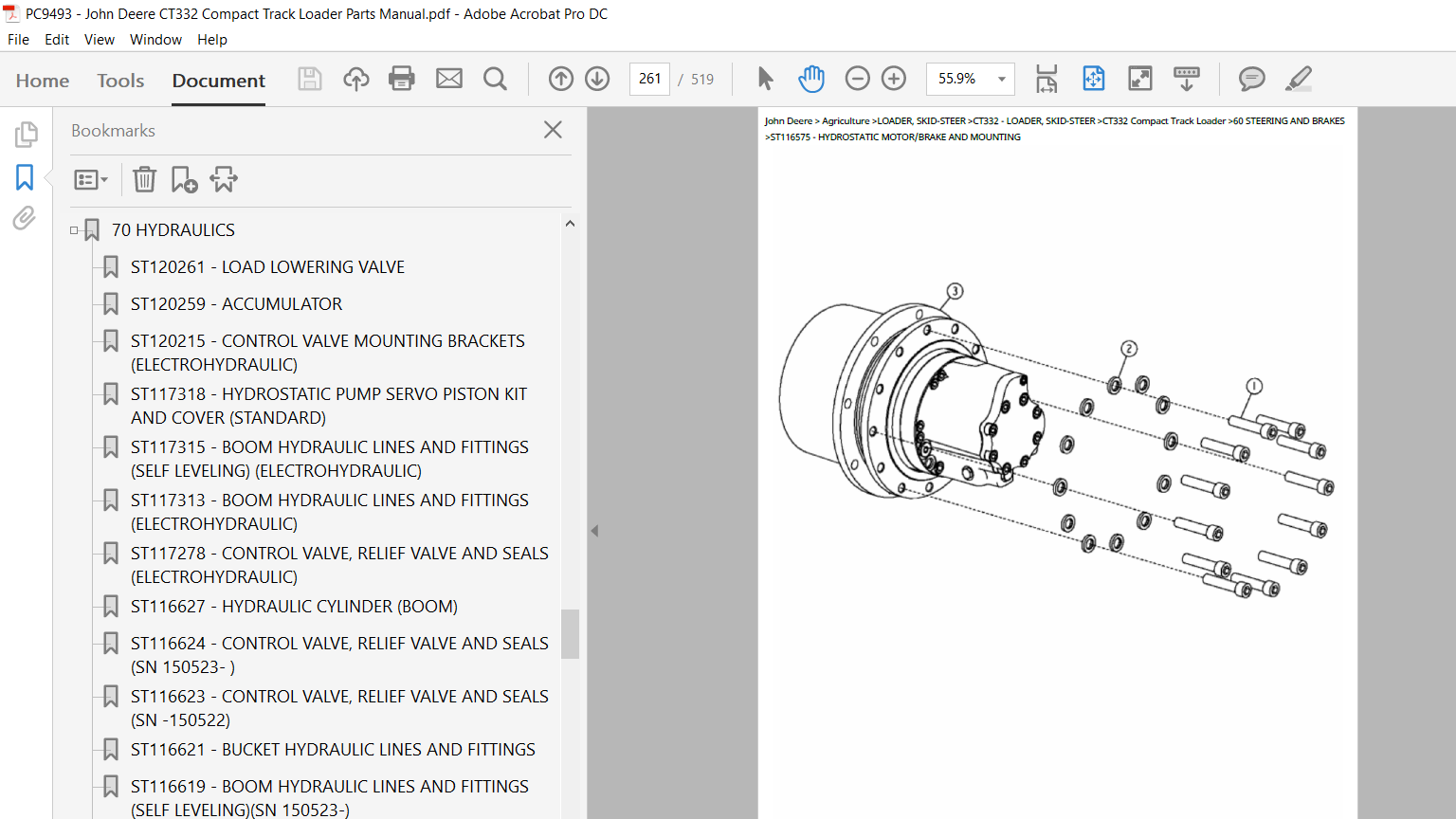Click bookmarks scroll up arrow
Image resolution: width=1456 pixels, height=819 pixels.
tap(570, 224)
